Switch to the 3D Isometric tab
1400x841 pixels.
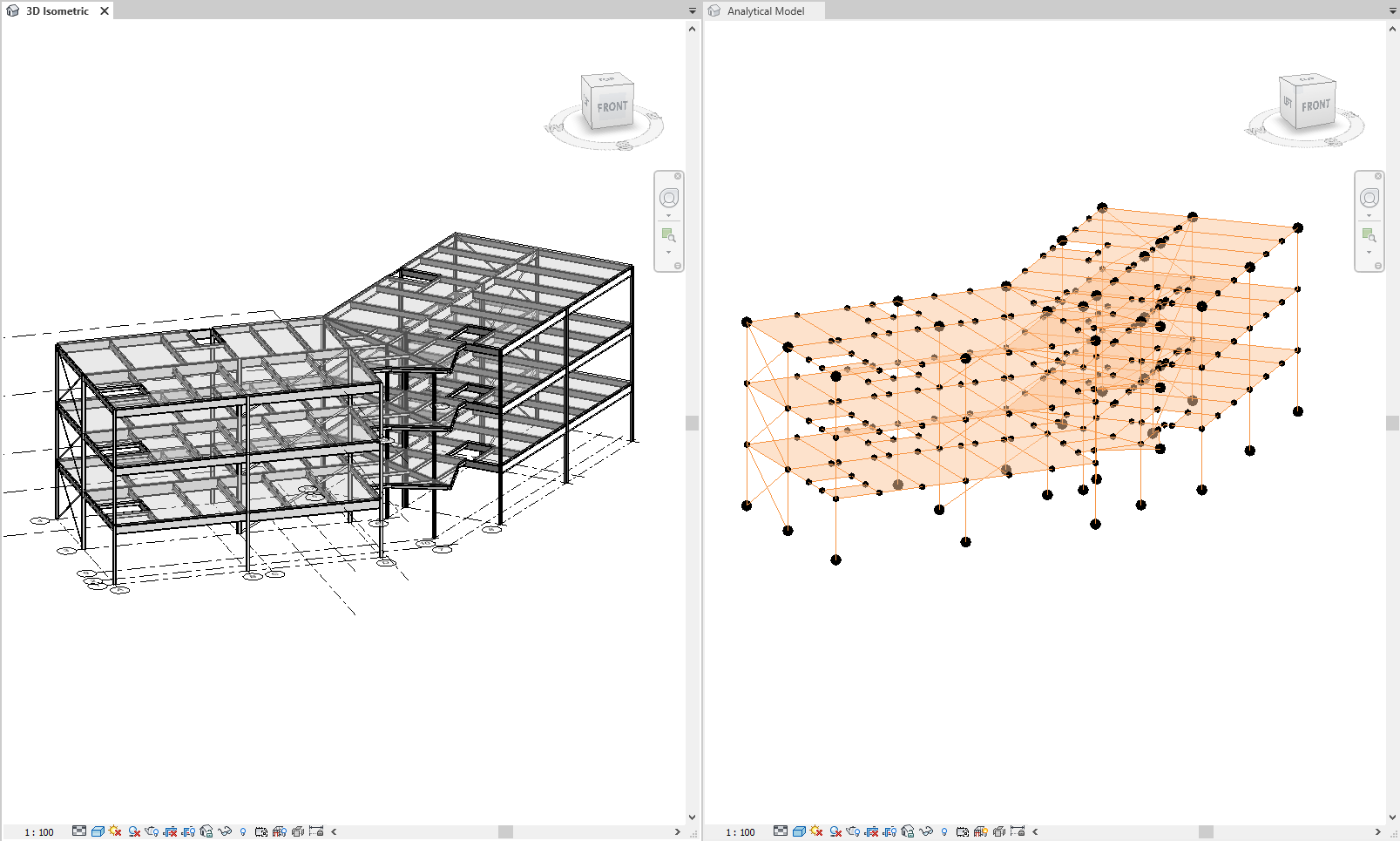57,11
